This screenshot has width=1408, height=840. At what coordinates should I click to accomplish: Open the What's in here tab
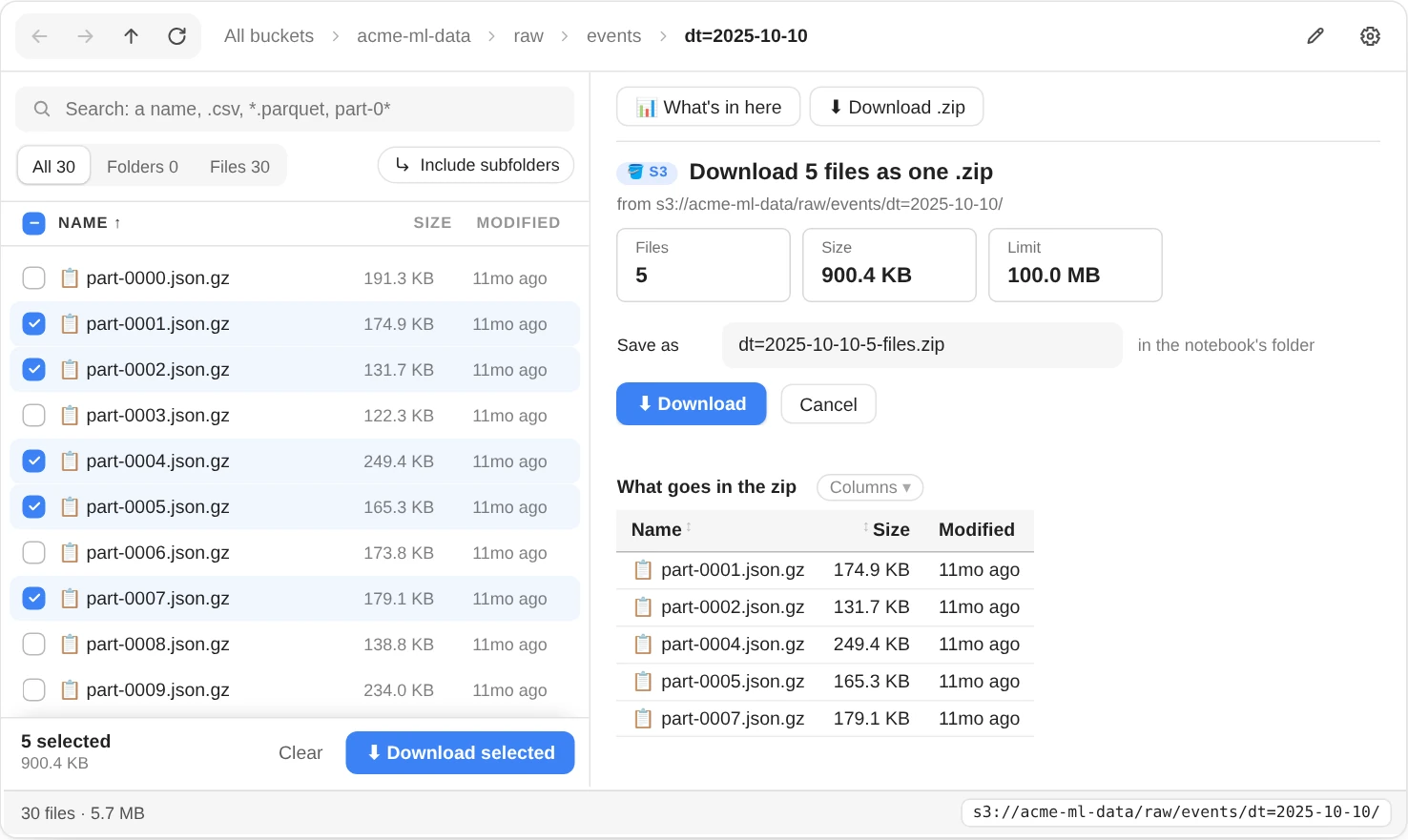click(709, 107)
